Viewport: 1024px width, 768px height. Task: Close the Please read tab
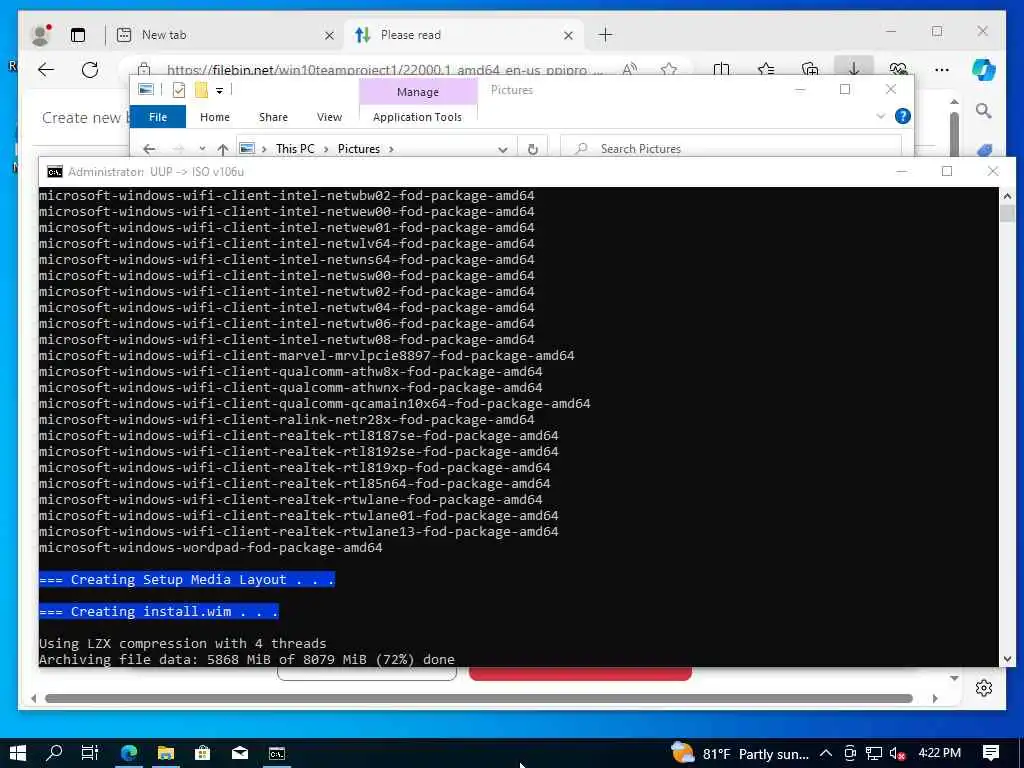point(568,35)
